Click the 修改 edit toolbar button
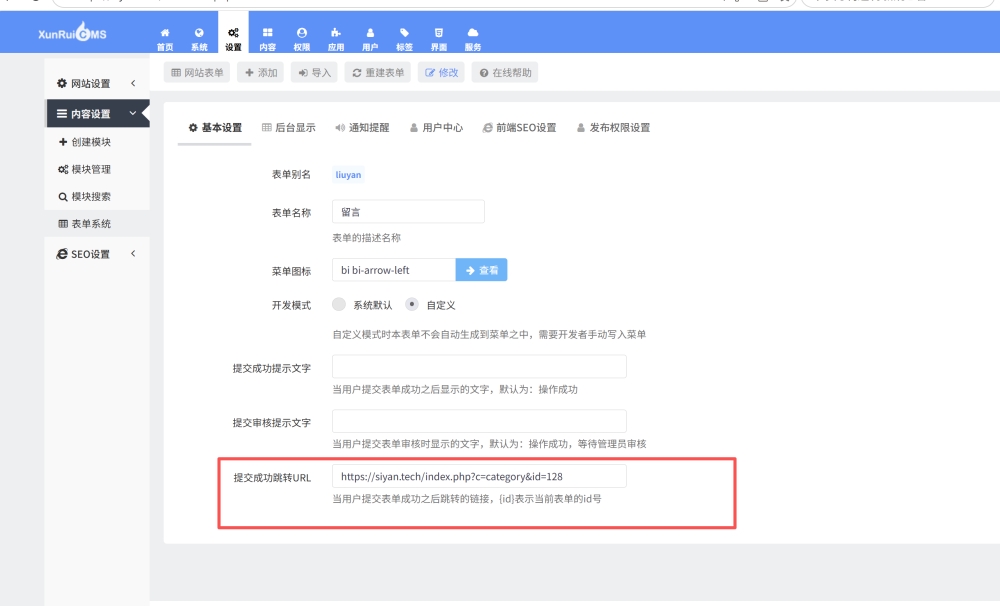 [441, 73]
